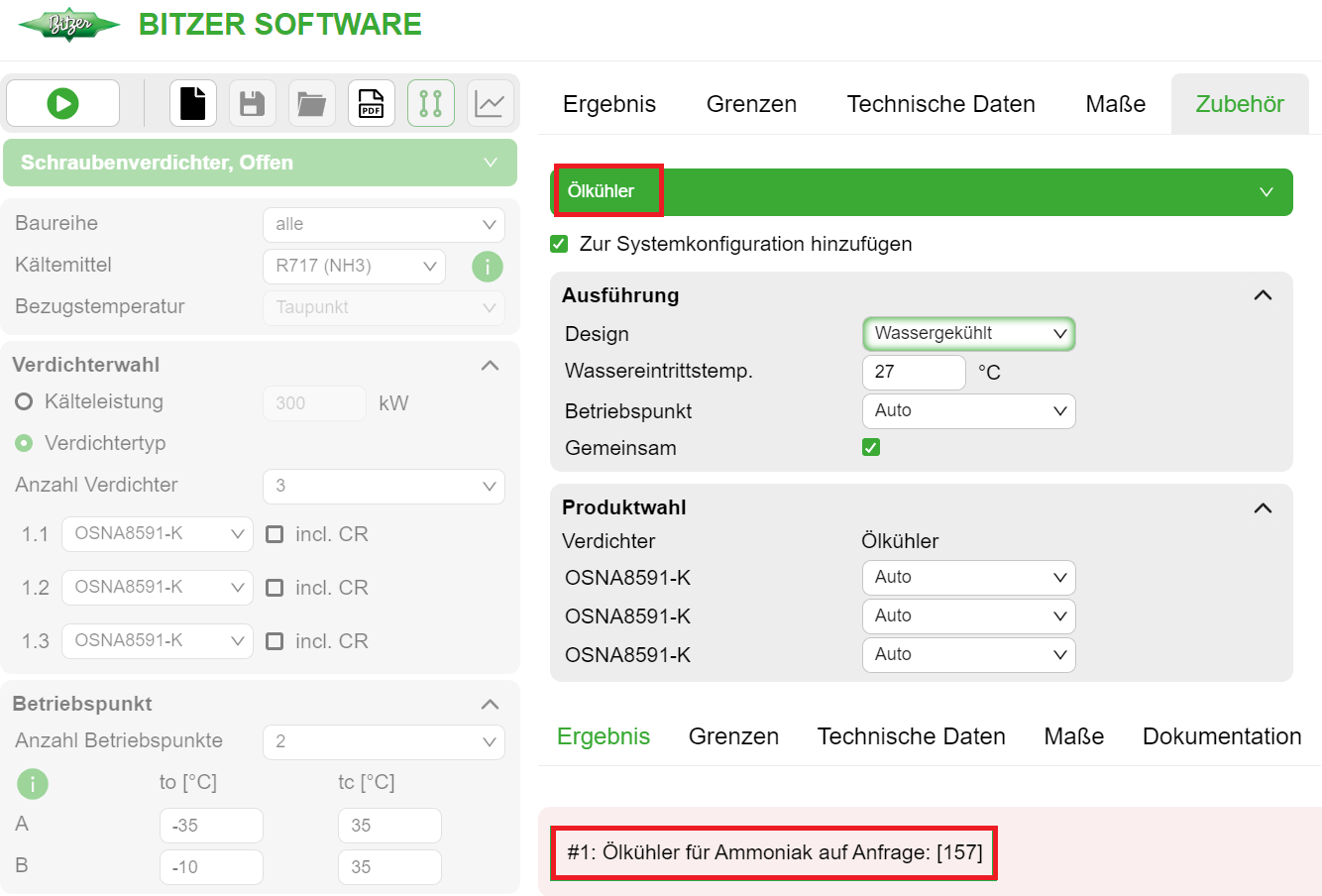Open the Baureihe dropdown
Viewport: 1322px width, 896px height.
[x=384, y=225]
